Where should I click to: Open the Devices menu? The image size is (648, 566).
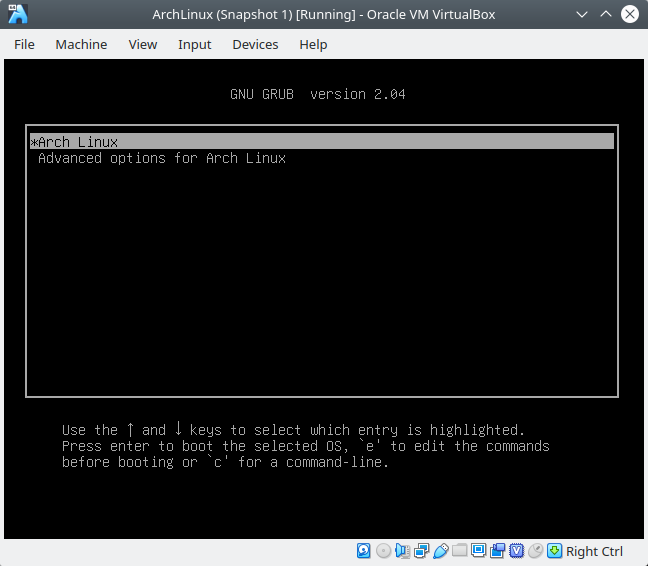click(x=255, y=44)
